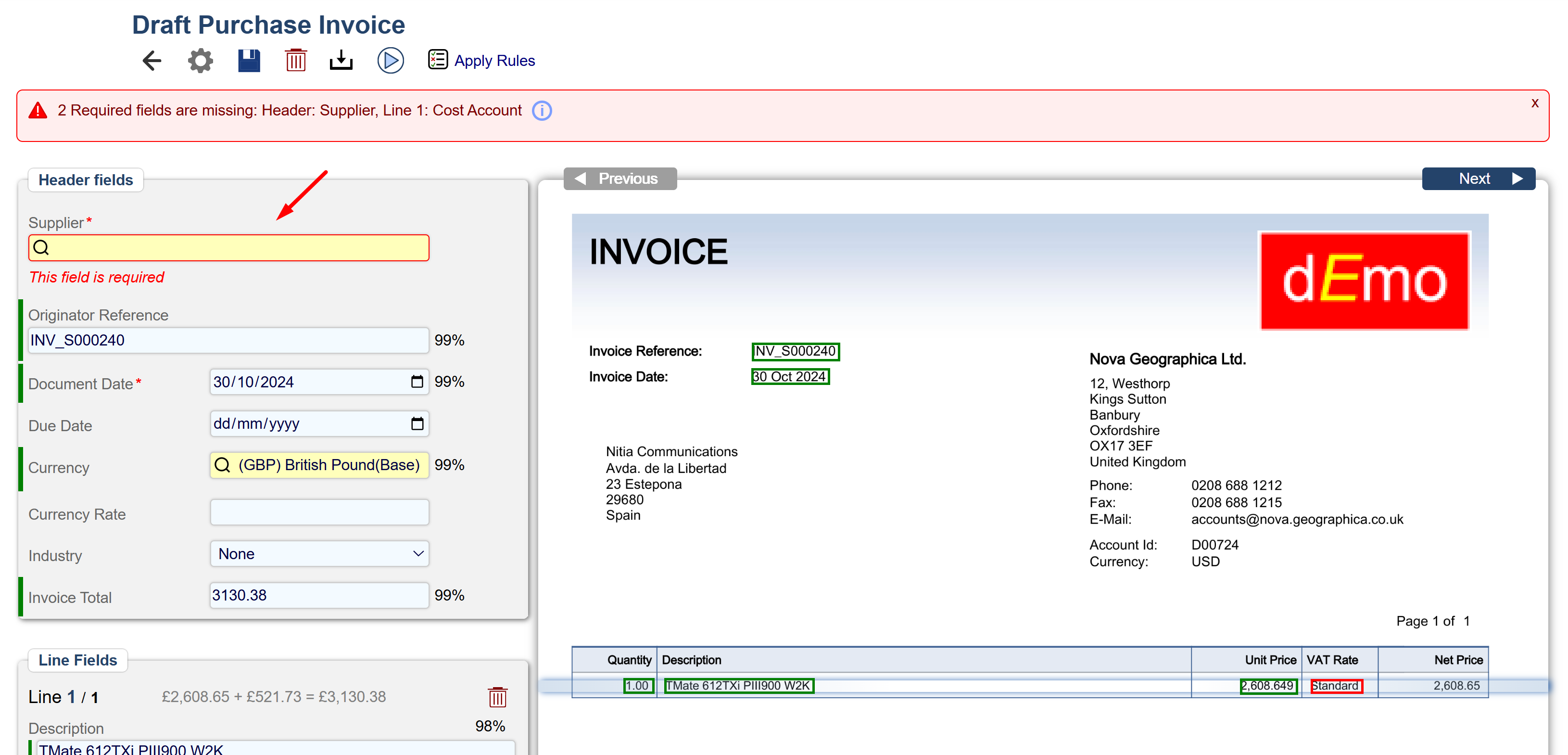Open the settings gear icon
The width and height of the screenshot is (1568, 755).
[200, 60]
